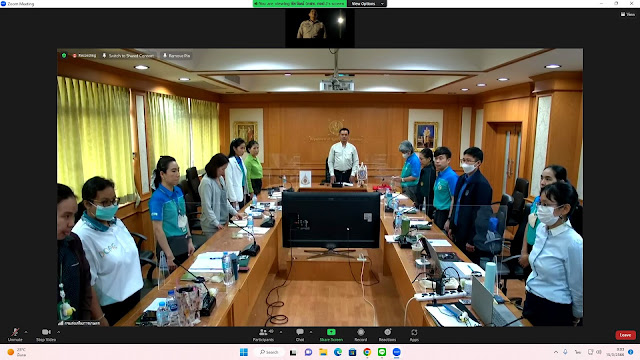This screenshot has width=640, height=360.
Task: Start recording with Record button
Action: tap(360, 334)
